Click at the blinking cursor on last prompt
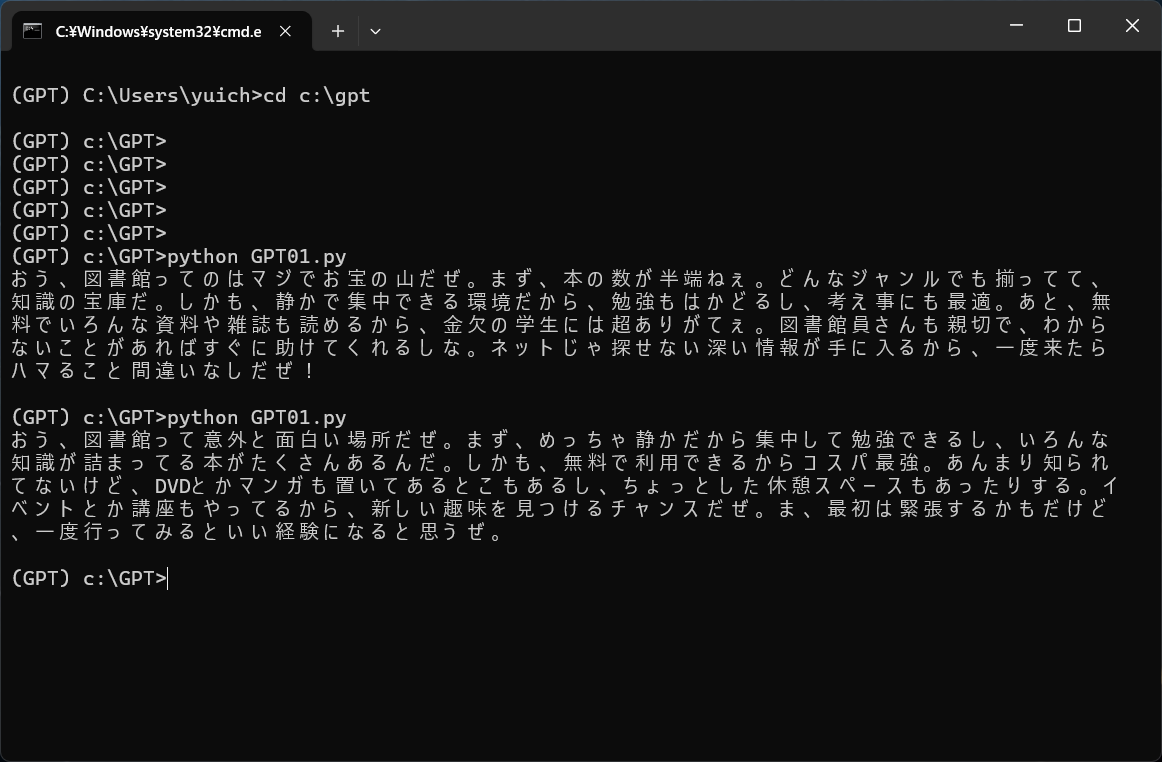1162x762 pixels. [x=168, y=578]
